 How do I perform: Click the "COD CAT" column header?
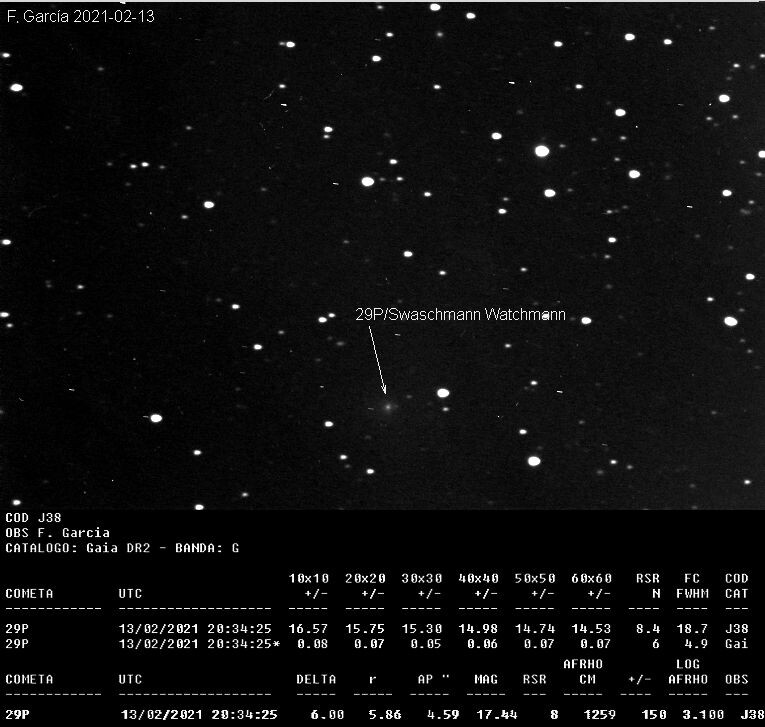(737, 586)
